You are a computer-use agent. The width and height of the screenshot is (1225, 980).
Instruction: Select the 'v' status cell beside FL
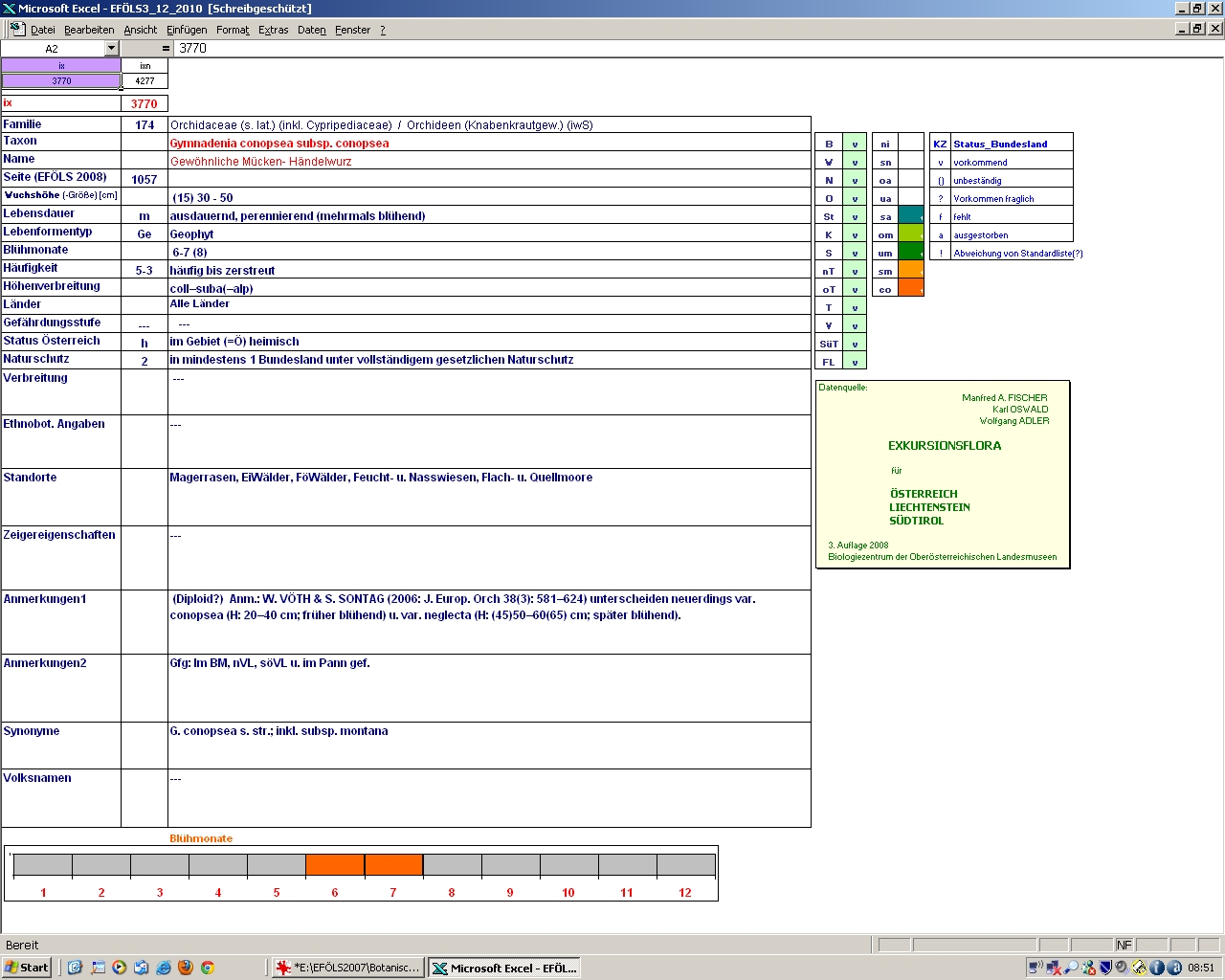(x=855, y=363)
